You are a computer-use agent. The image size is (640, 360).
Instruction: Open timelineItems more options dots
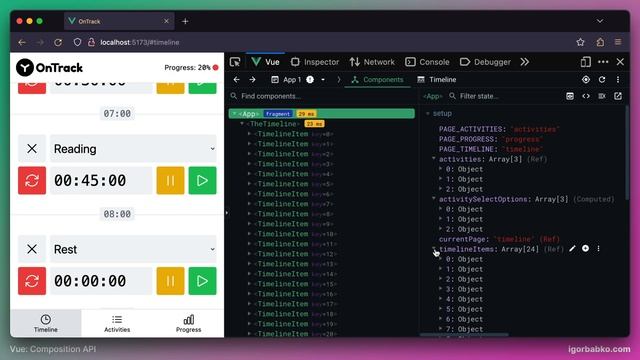point(598,249)
